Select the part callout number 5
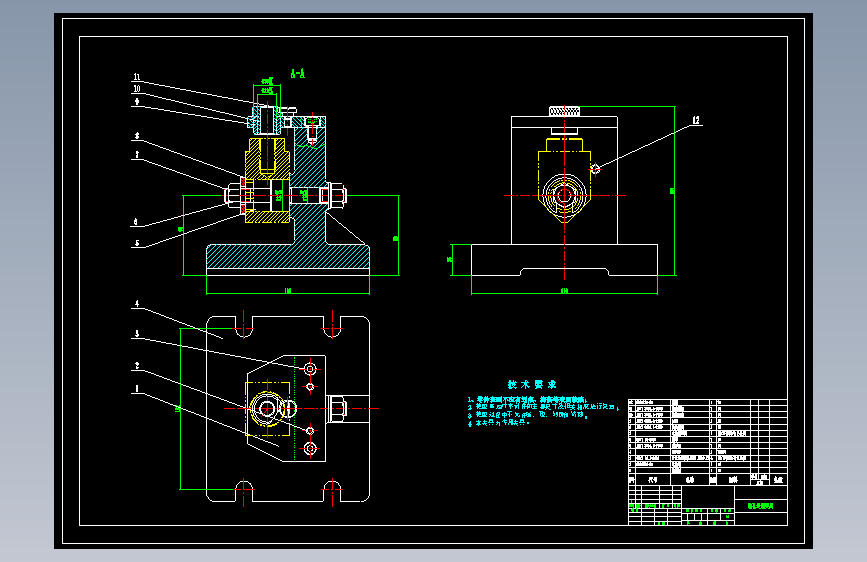 tap(137, 243)
